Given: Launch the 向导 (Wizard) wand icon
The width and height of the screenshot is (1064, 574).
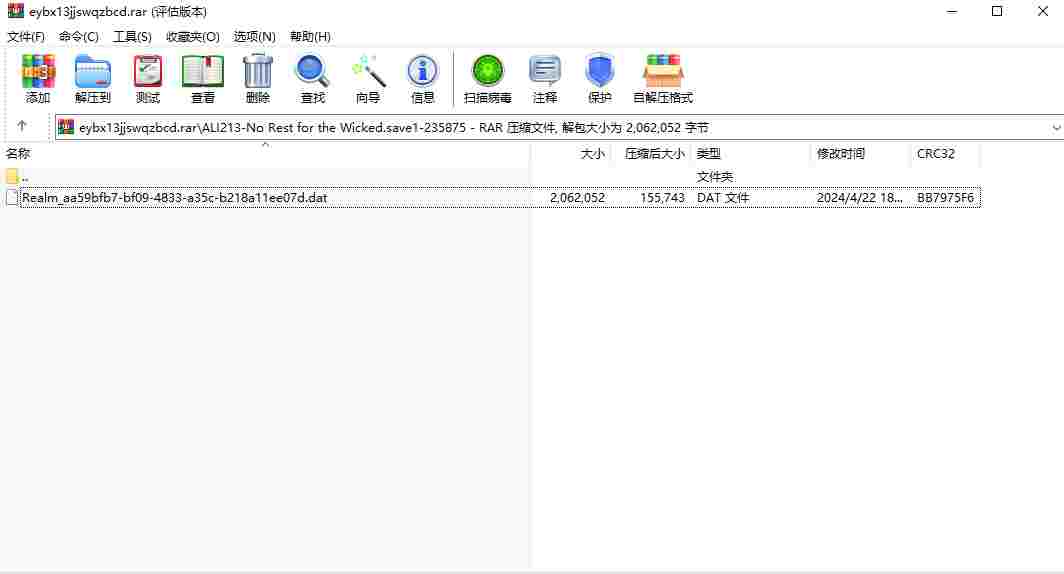Looking at the screenshot, I should click(368, 79).
